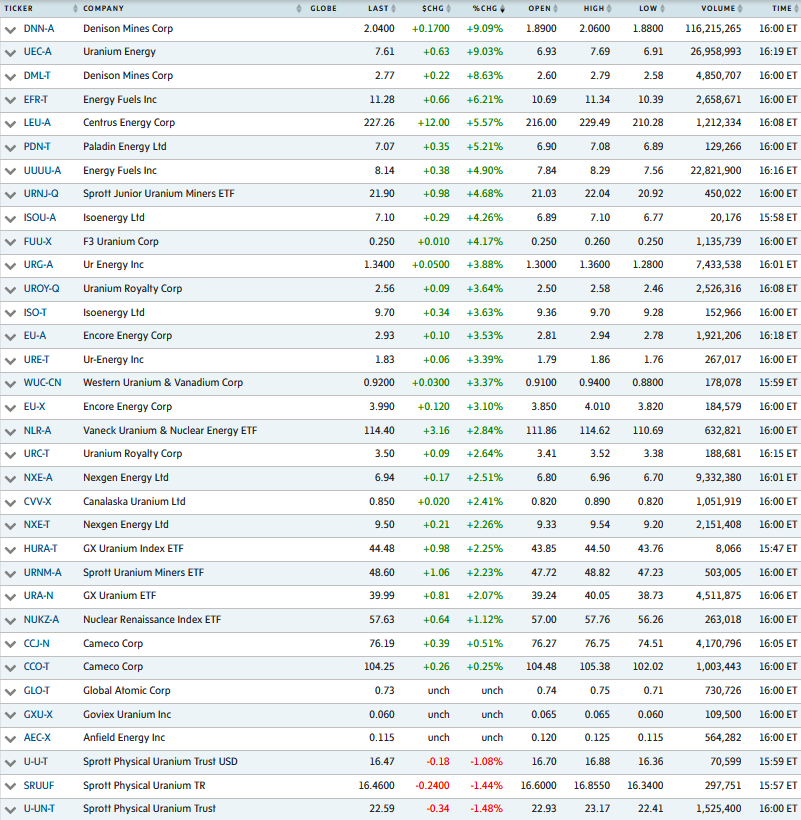Select 'F3 Uranium Corp' company name
801x820 pixels.
tap(121, 242)
